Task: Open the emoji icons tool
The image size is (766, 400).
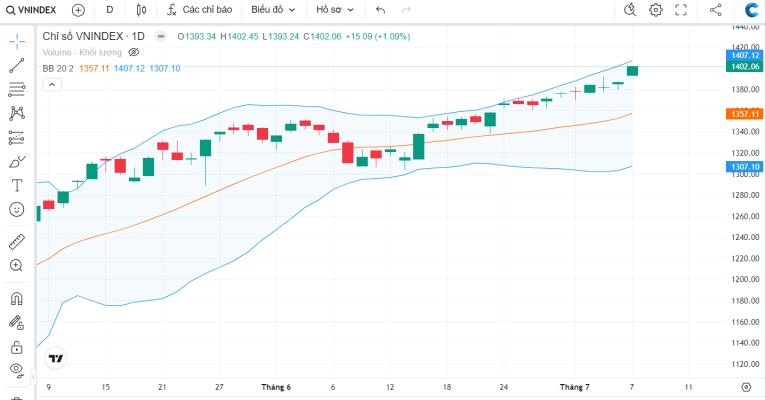Action: click(x=17, y=210)
